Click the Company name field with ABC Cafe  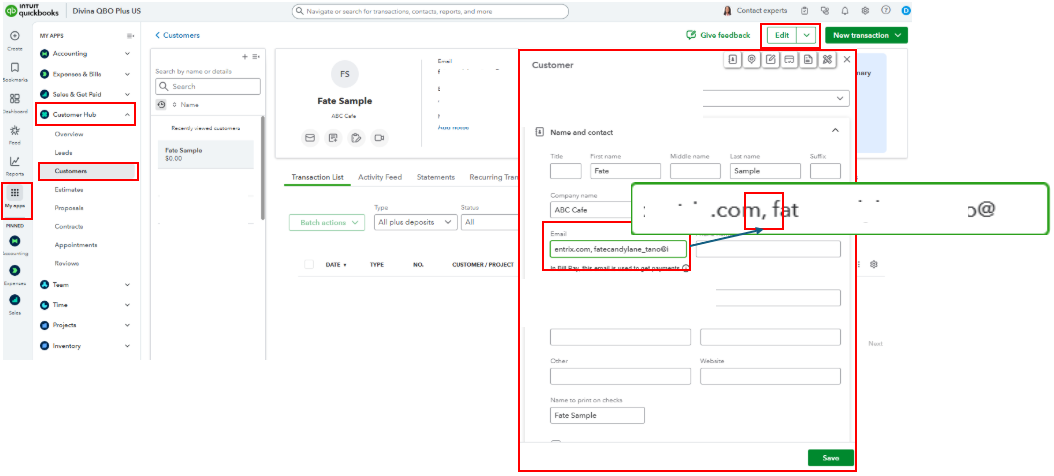[x=590, y=209]
